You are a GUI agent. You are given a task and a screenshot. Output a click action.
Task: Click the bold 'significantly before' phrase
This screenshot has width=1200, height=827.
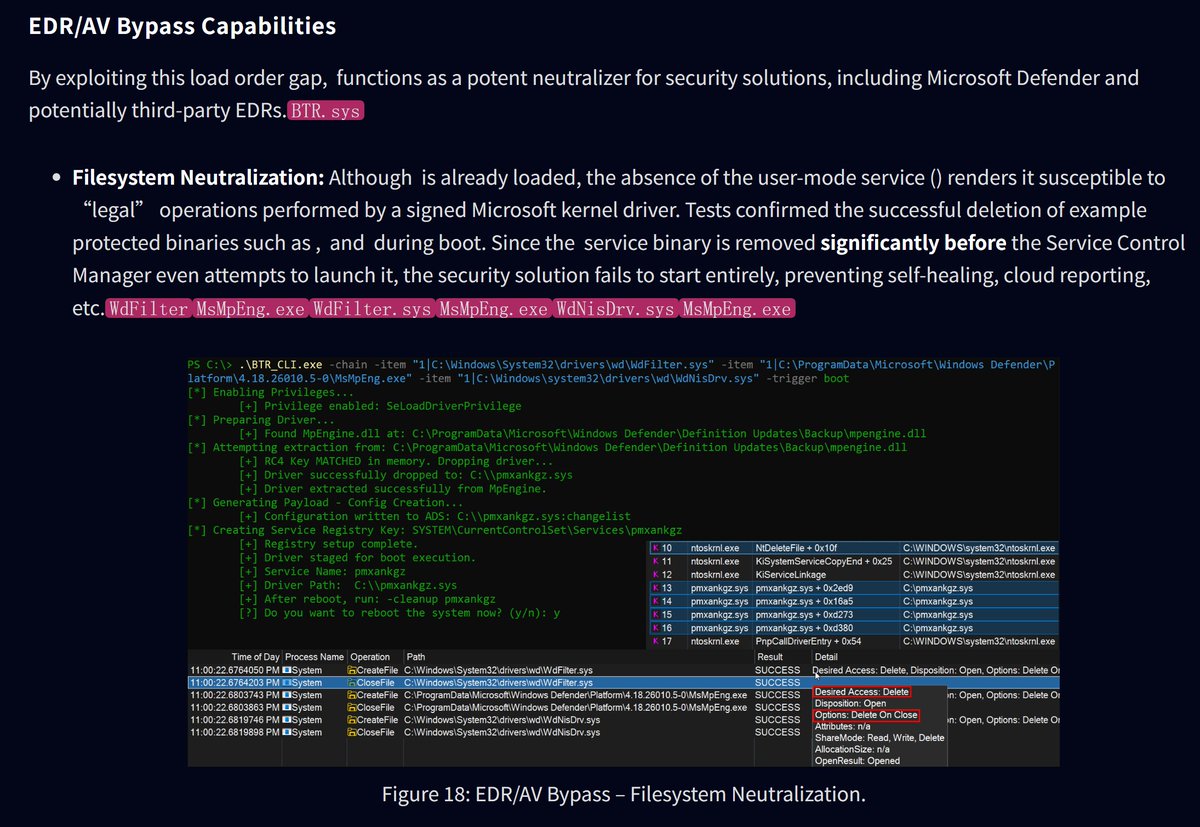click(914, 243)
